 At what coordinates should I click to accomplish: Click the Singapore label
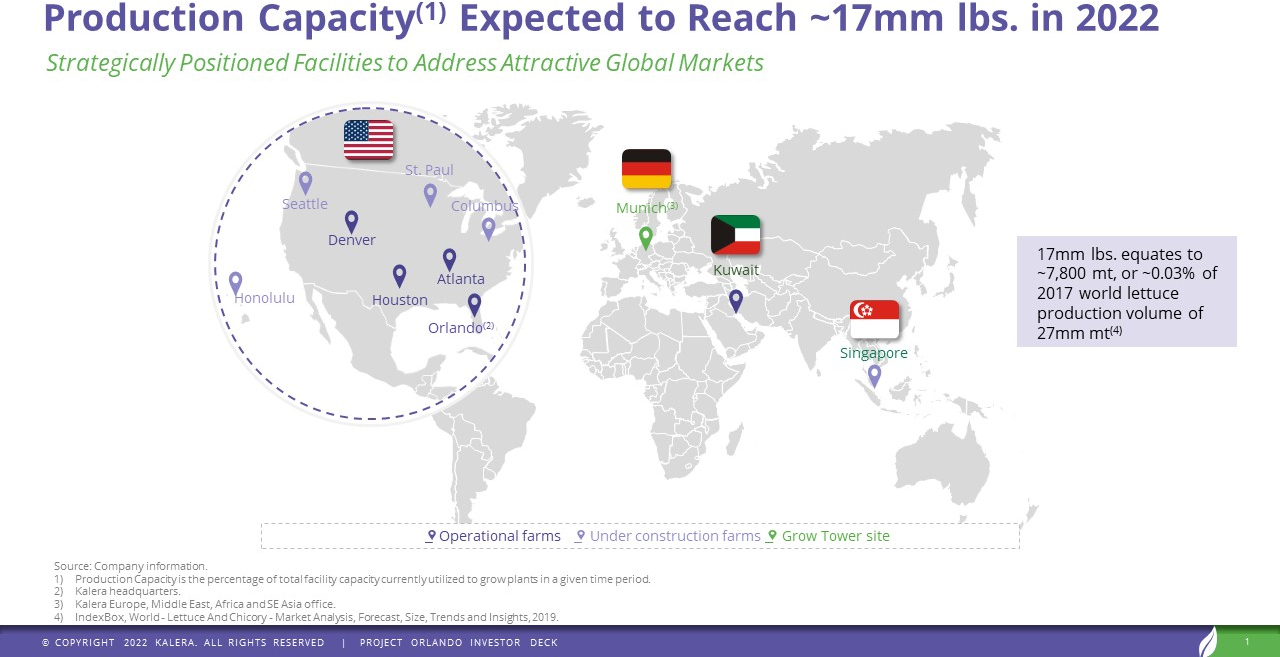coord(874,353)
